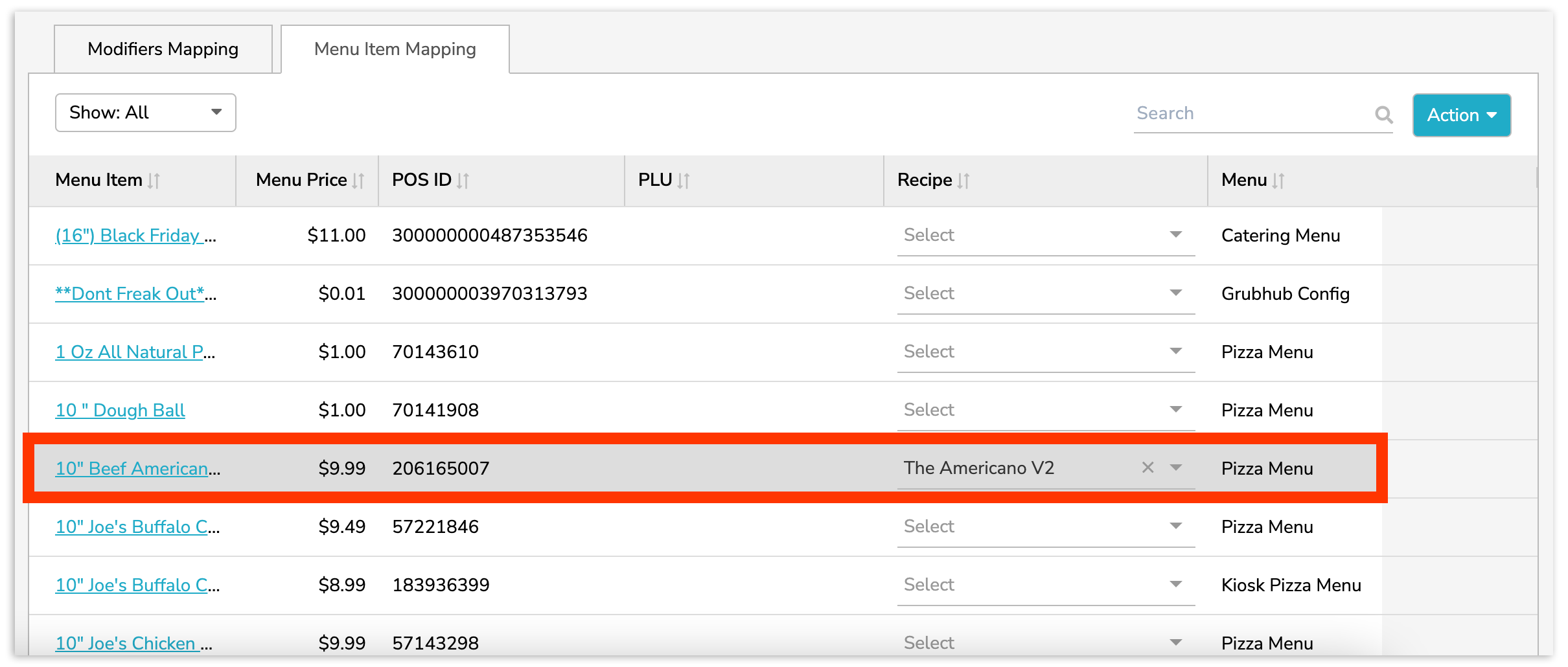Image resolution: width=1568 pixels, height=667 pixels.
Task: Select the Menu Item Mapping tab
Action: click(x=395, y=49)
